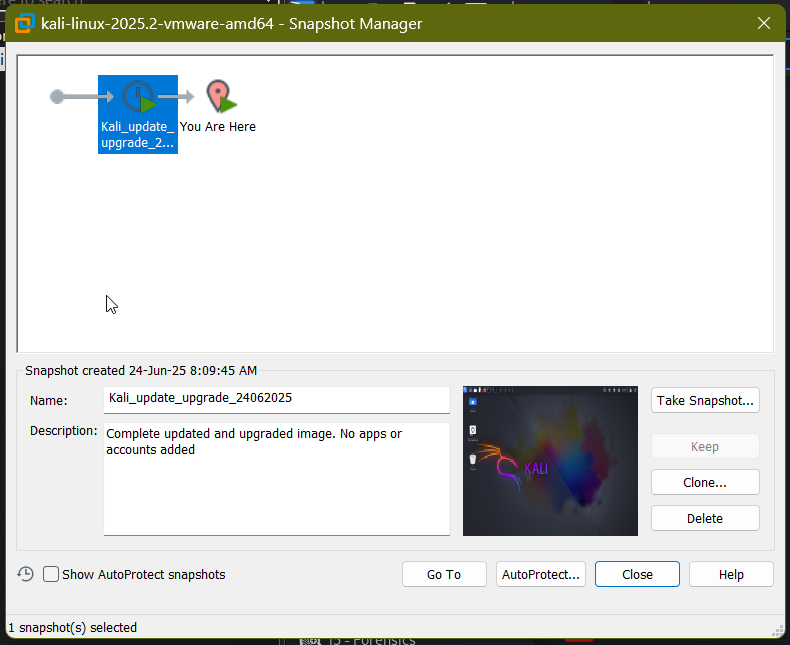The width and height of the screenshot is (790, 645).
Task: Click the Kali_update_upgrade_2... snapshot label
Action: (138, 135)
